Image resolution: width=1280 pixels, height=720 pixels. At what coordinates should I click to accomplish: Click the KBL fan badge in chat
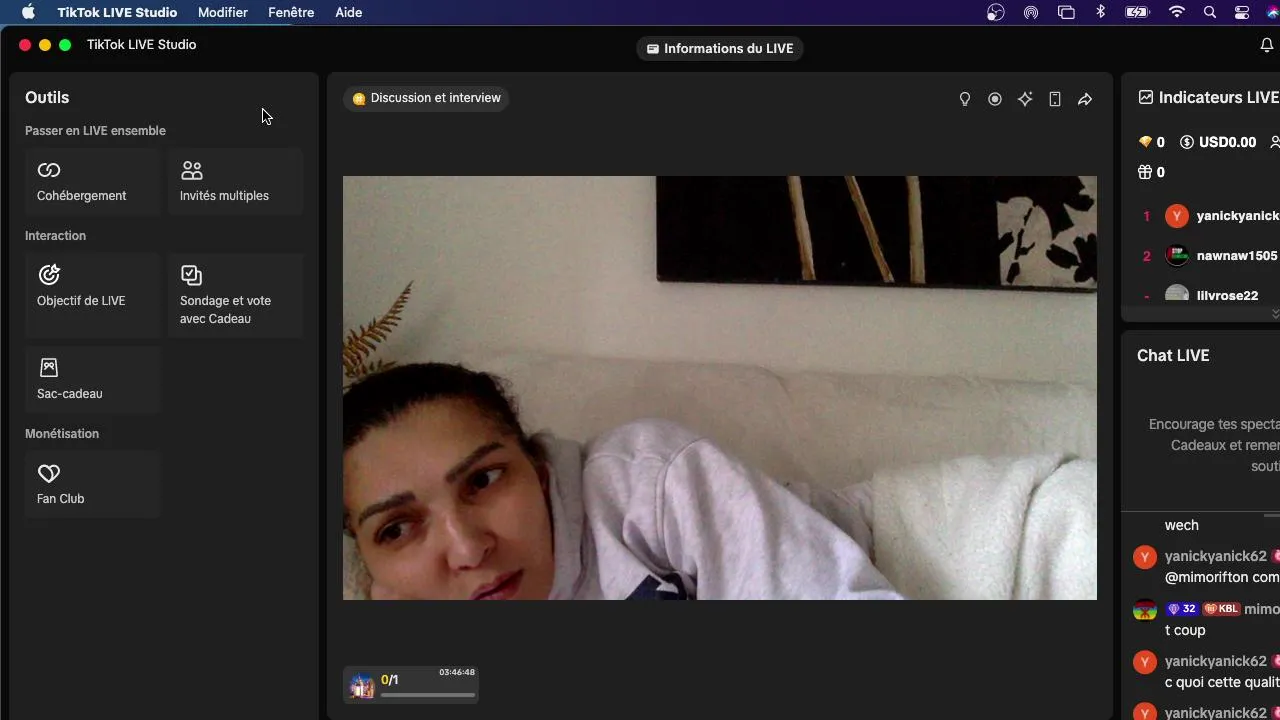(x=1221, y=609)
